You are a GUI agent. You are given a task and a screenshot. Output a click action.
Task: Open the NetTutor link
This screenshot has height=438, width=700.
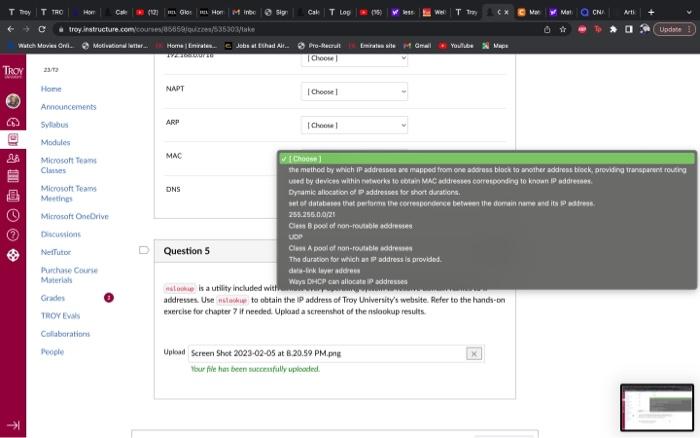[56, 252]
